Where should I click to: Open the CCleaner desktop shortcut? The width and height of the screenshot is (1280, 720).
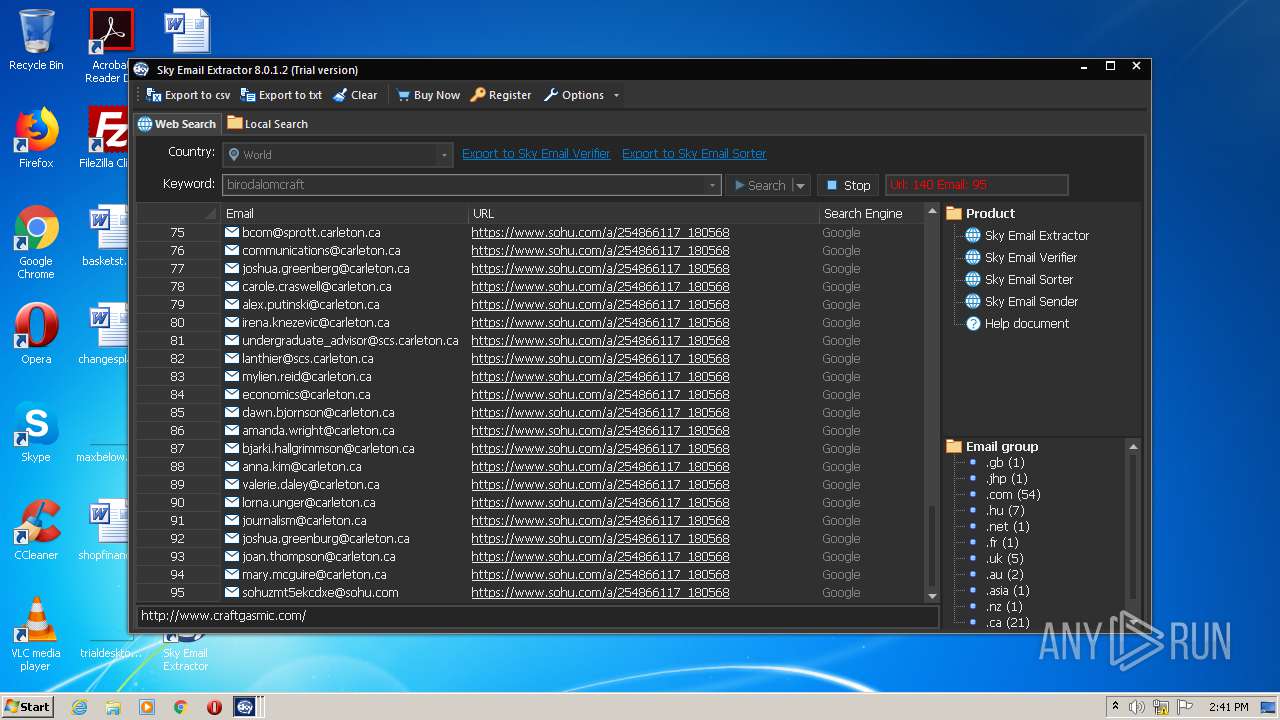(36, 530)
